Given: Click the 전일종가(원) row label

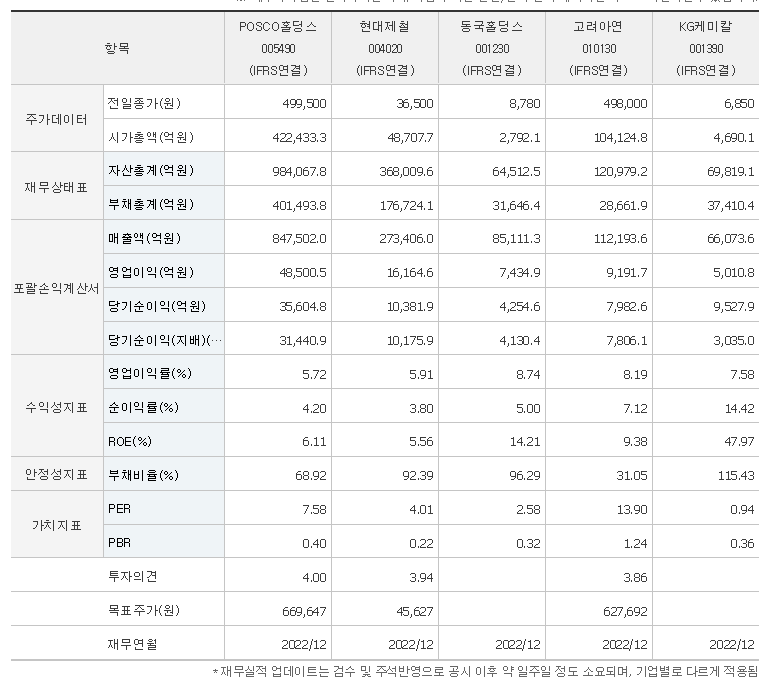Looking at the screenshot, I should pos(144,103).
